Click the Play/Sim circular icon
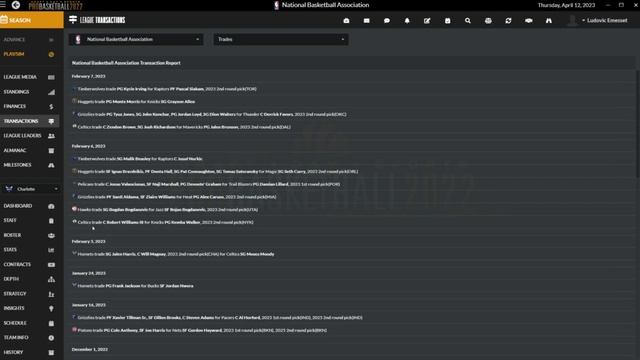This screenshot has height=360, width=640. click(51, 54)
